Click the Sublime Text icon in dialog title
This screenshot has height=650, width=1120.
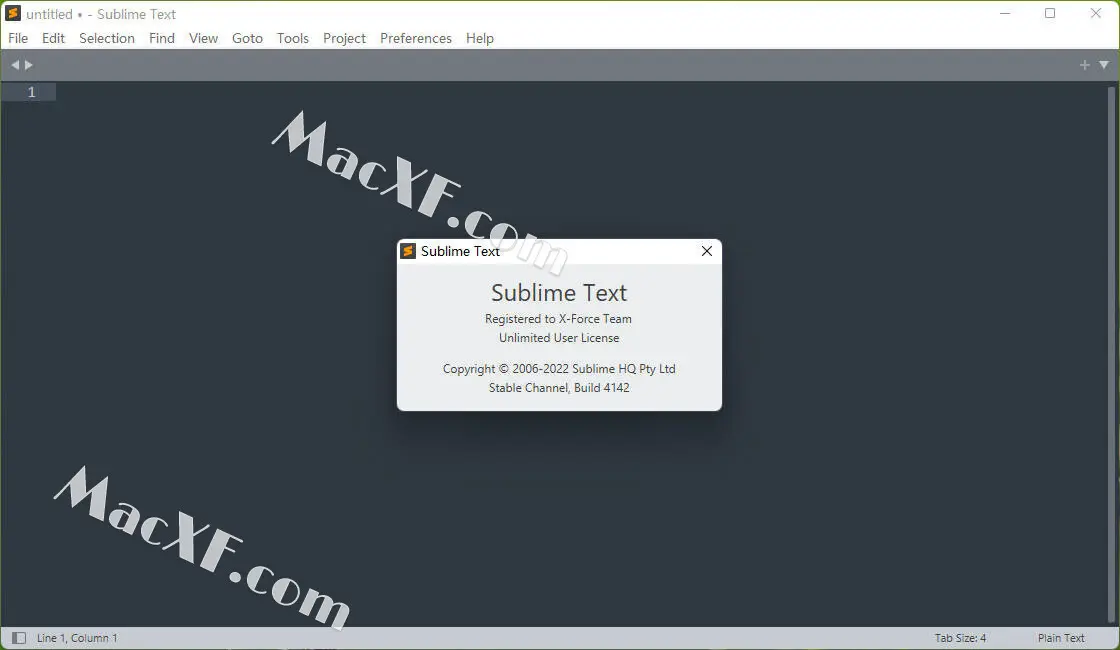pos(408,251)
